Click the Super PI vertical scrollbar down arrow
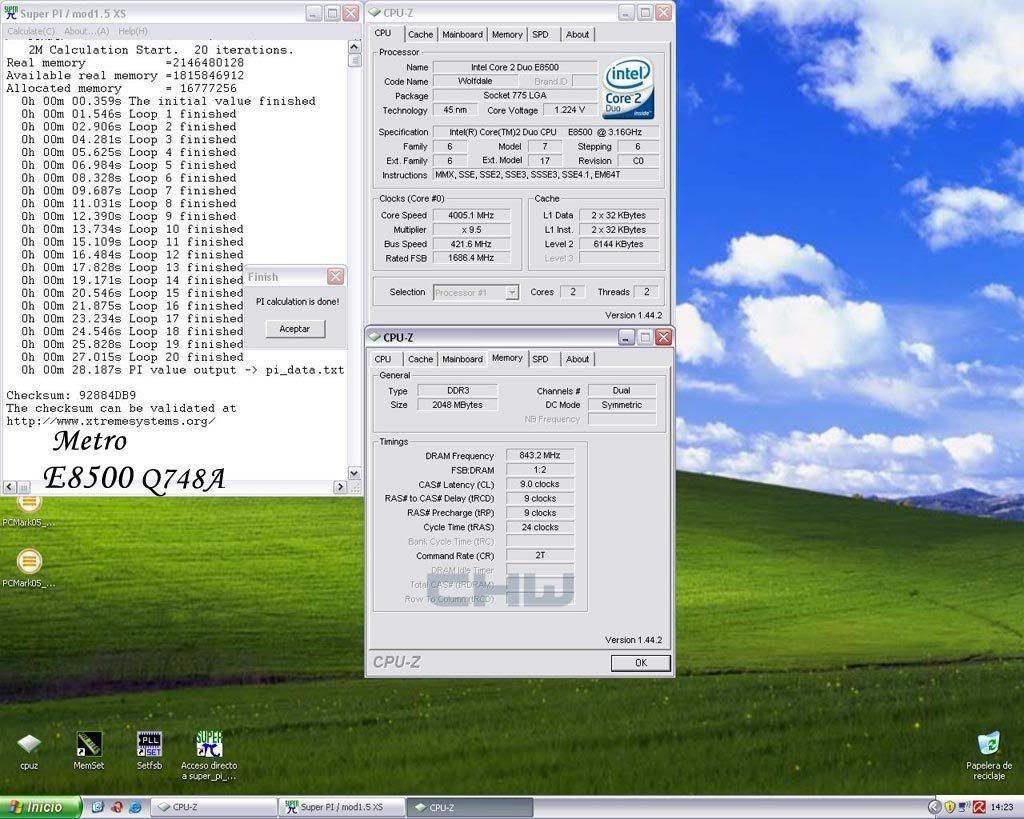Viewport: 1024px width, 819px height. point(354,473)
